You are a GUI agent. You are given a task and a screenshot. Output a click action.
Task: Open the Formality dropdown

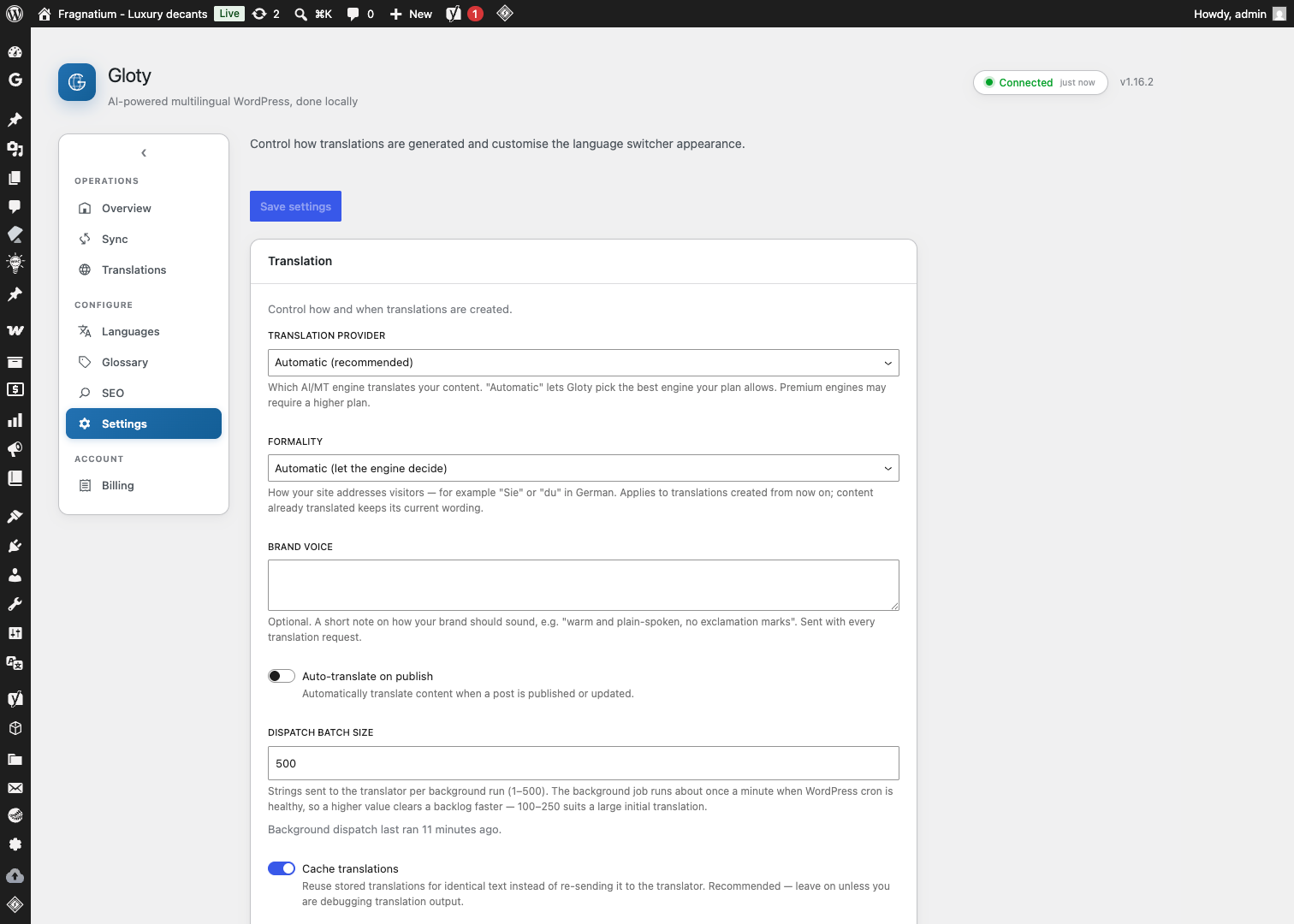[584, 468]
